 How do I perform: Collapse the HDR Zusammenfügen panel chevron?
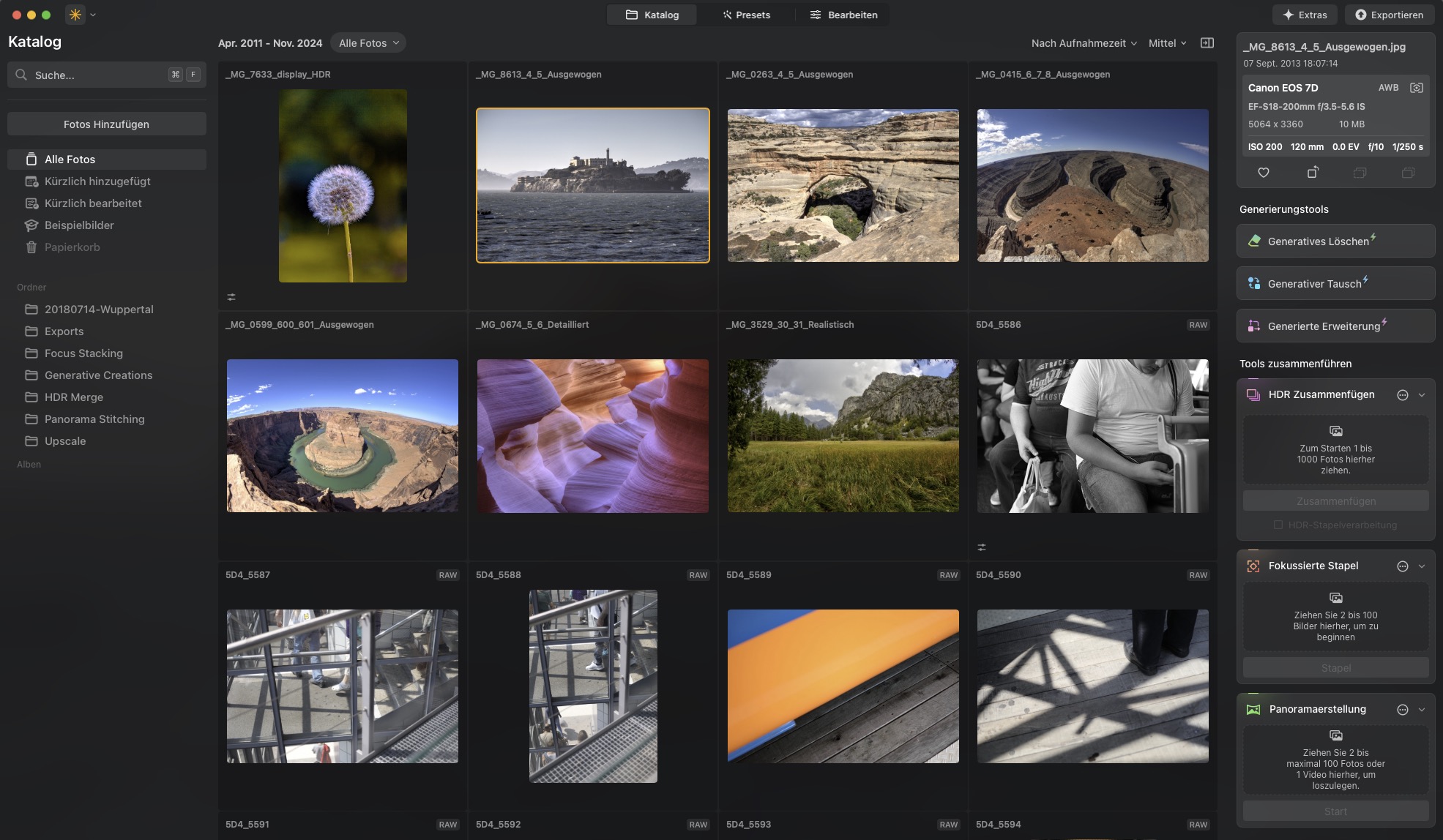click(1422, 395)
